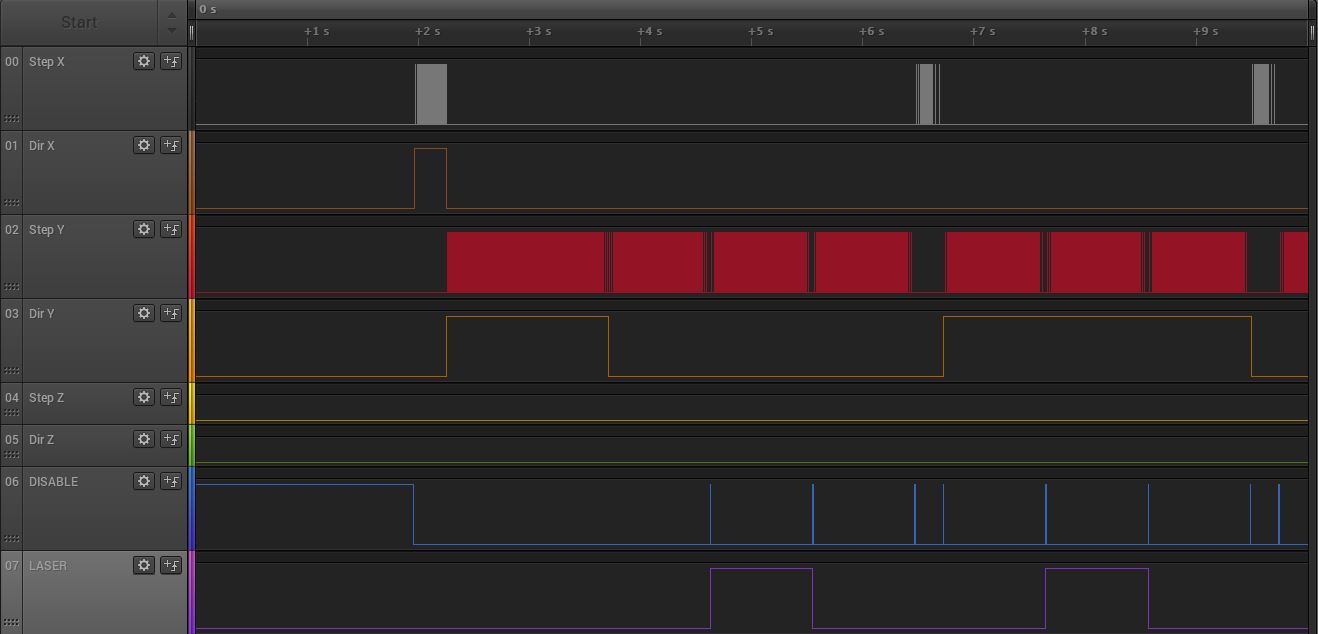Open trigger settings for Dir X channel

click(x=171, y=145)
